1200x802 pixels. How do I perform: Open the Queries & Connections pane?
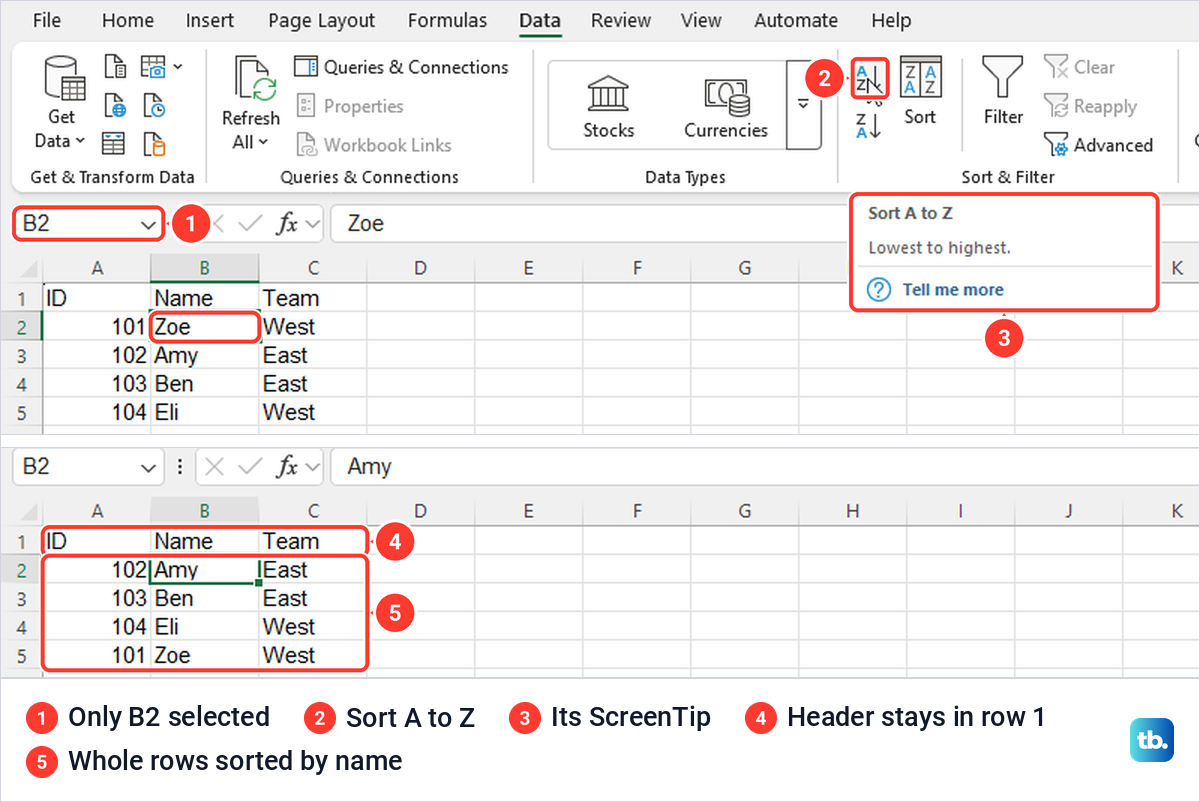click(x=401, y=67)
